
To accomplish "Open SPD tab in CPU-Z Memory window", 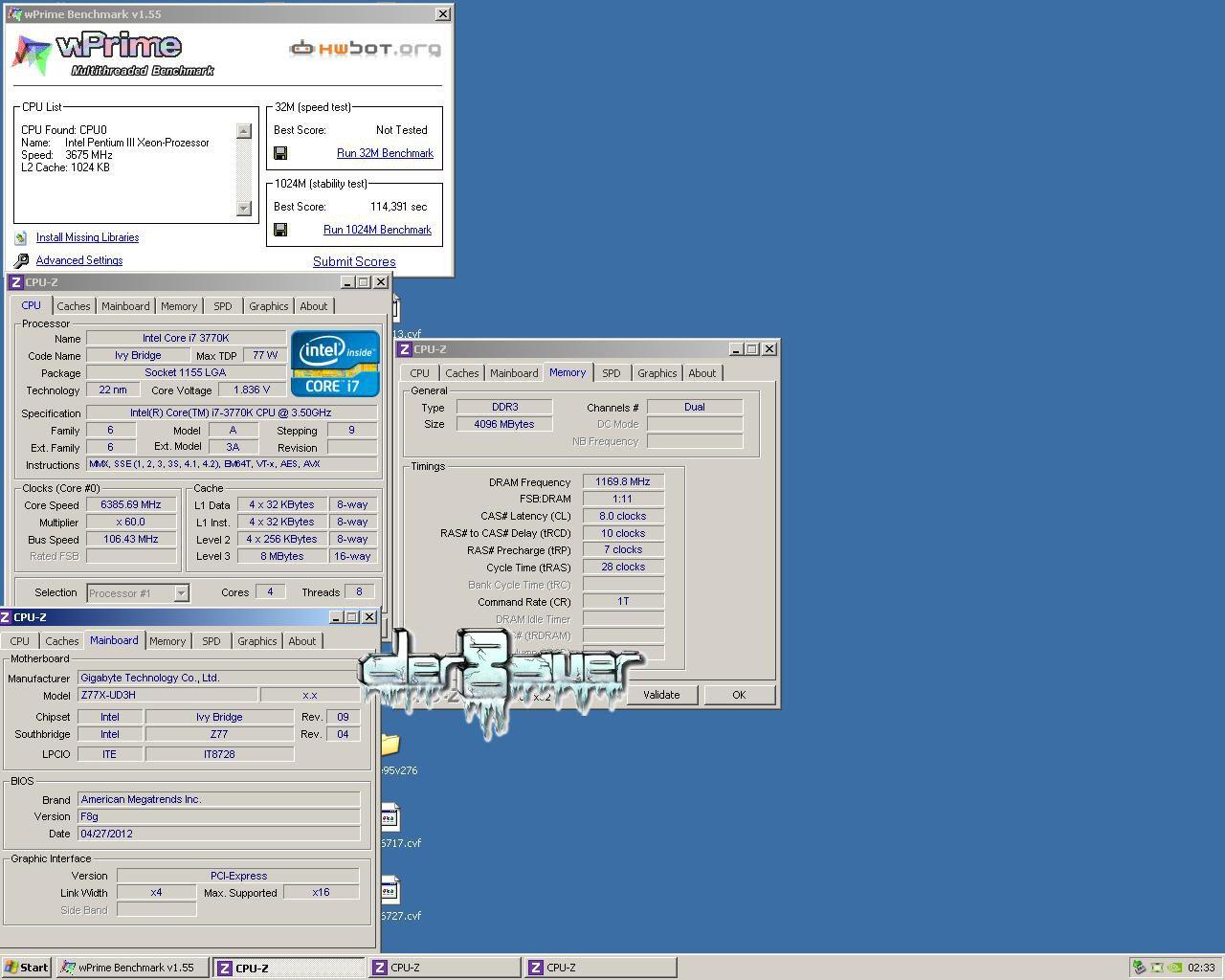I will pyautogui.click(x=612, y=373).
